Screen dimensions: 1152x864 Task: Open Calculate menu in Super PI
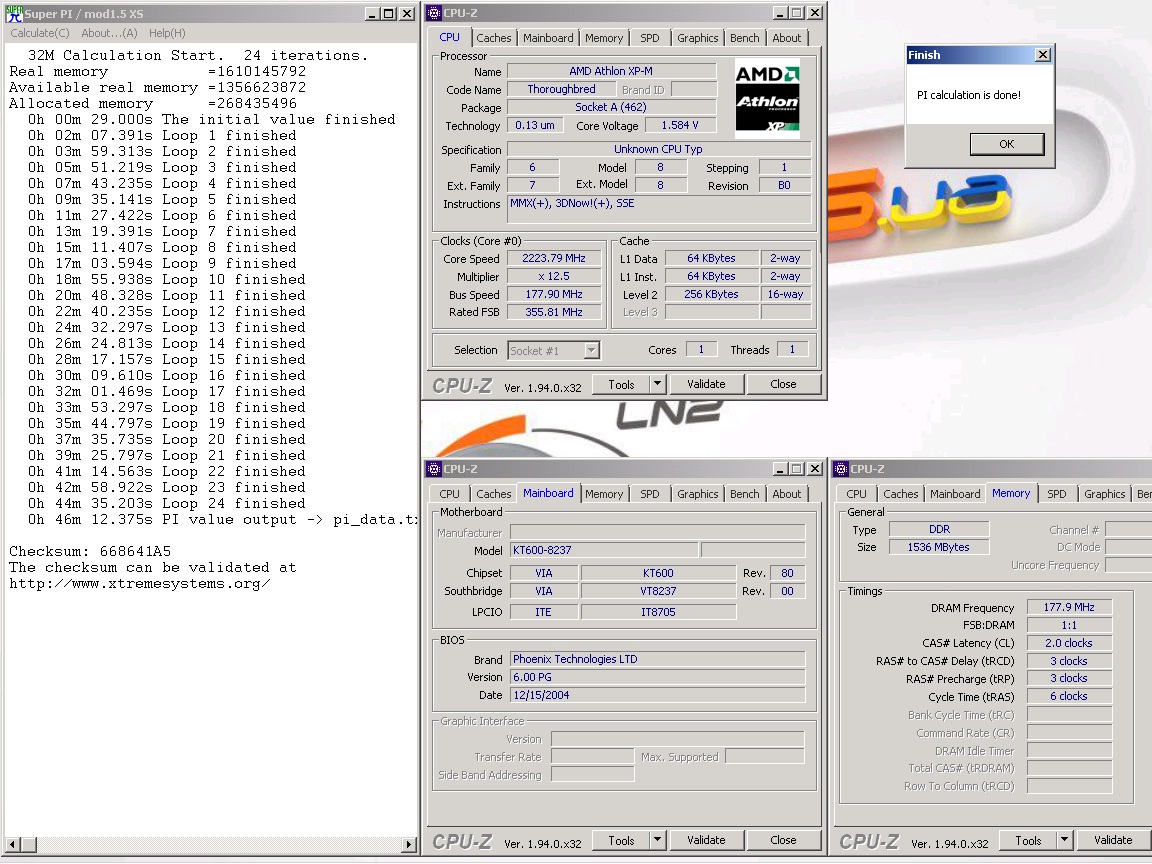click(40, 33)
